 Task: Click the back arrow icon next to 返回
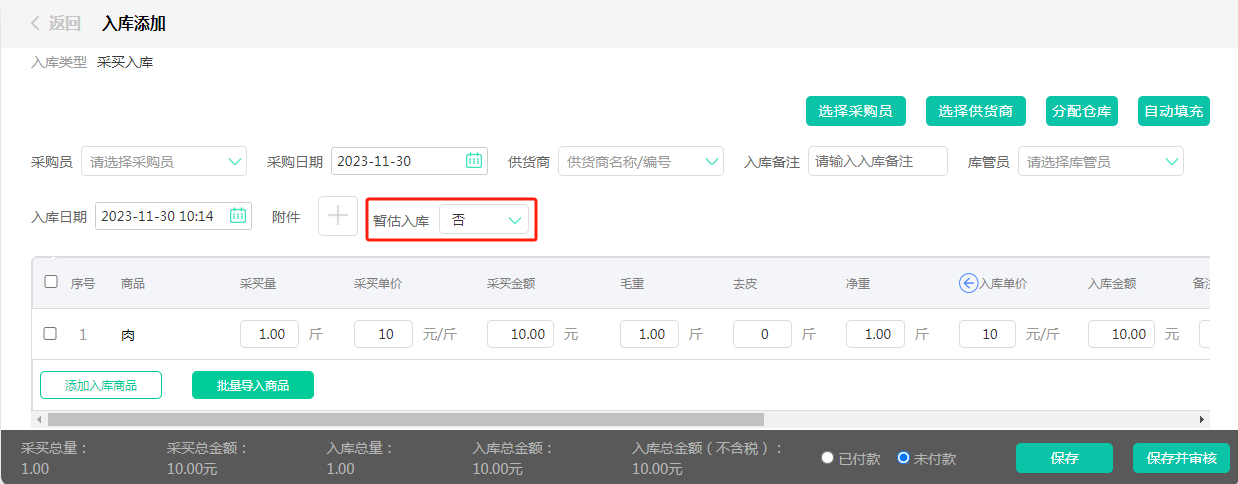tap(36, 23)
